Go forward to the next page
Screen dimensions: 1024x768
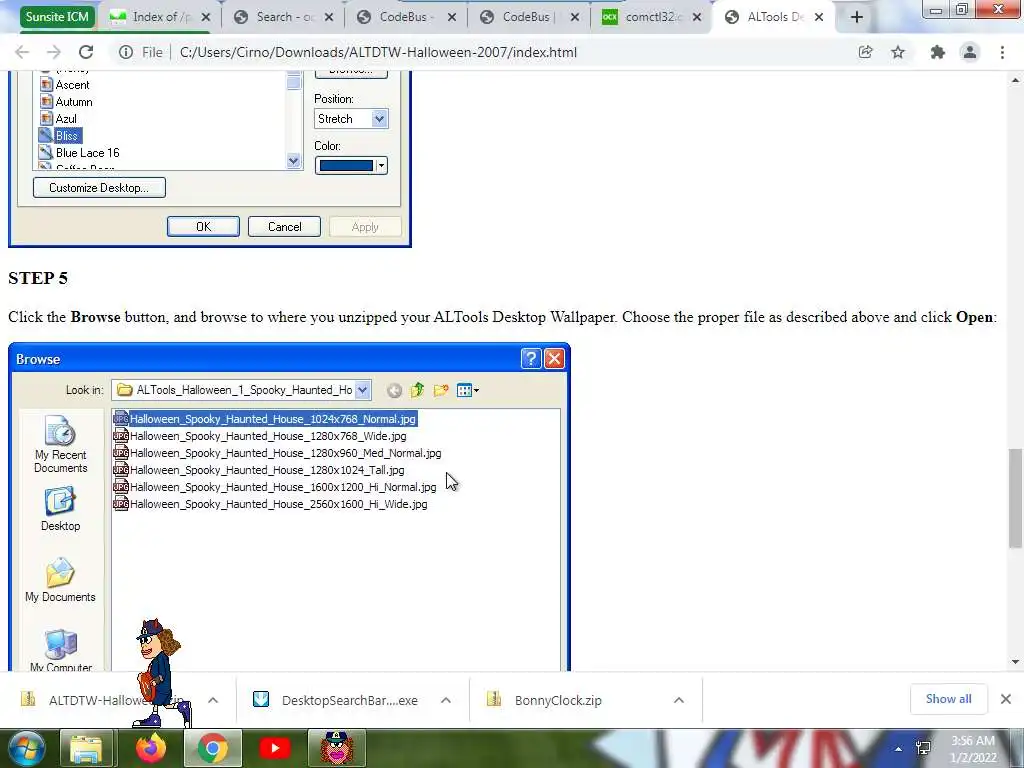coord(54,52)
